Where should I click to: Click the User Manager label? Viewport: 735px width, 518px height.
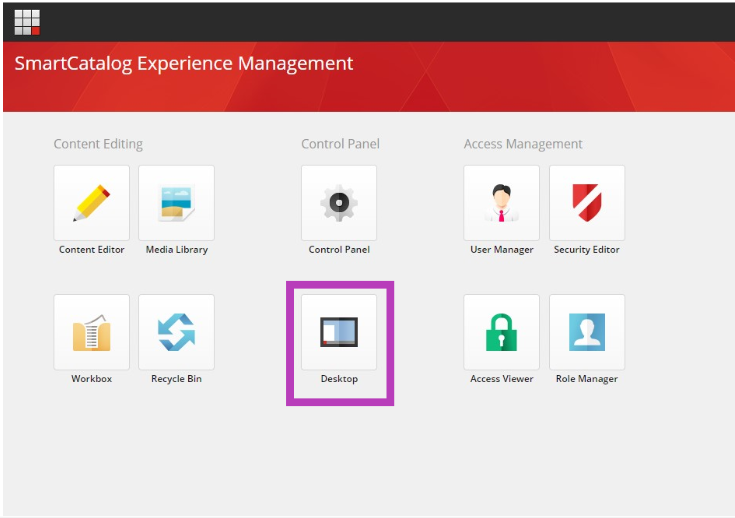pos(502,250)
